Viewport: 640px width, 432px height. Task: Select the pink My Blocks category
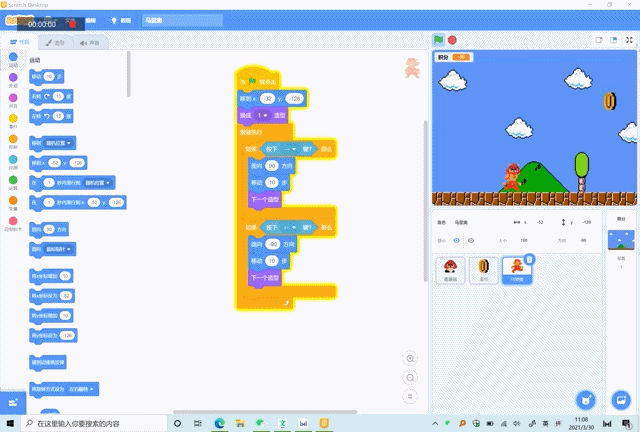[13, 223]
